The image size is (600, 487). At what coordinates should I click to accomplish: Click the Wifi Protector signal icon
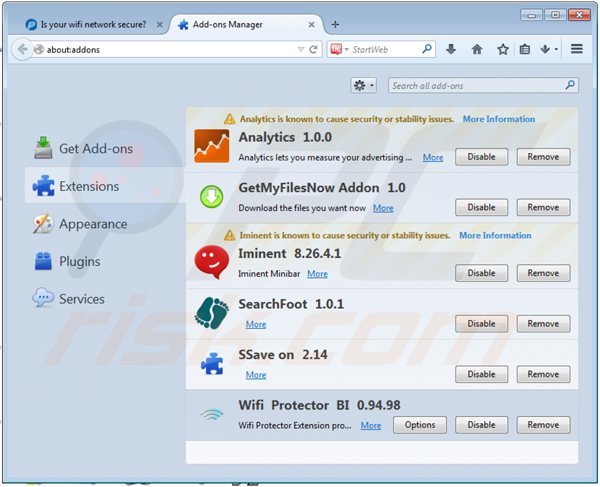pyautogui.click(x=212, y=414)
